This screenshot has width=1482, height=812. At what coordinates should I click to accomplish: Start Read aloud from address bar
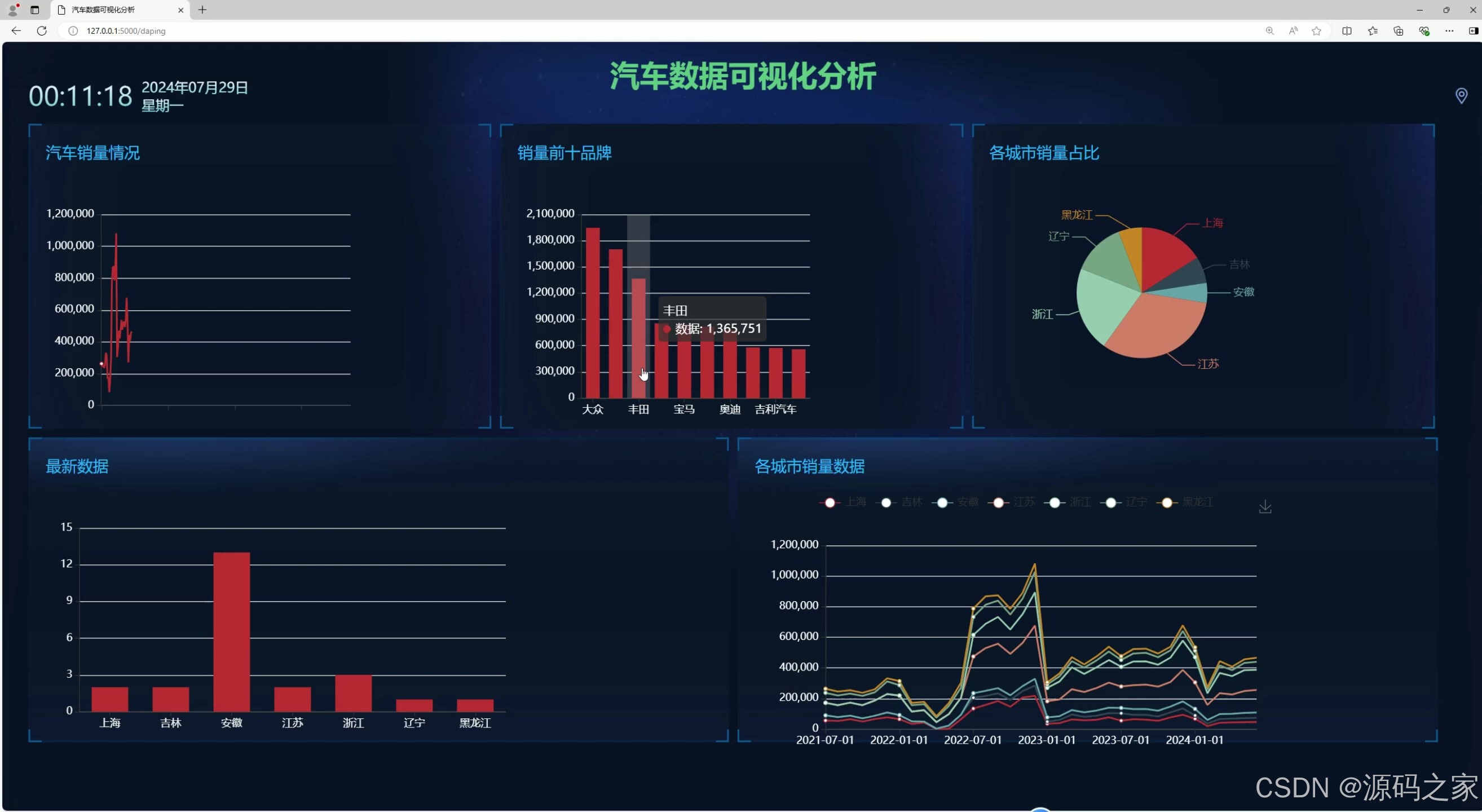pos(1293,31)
